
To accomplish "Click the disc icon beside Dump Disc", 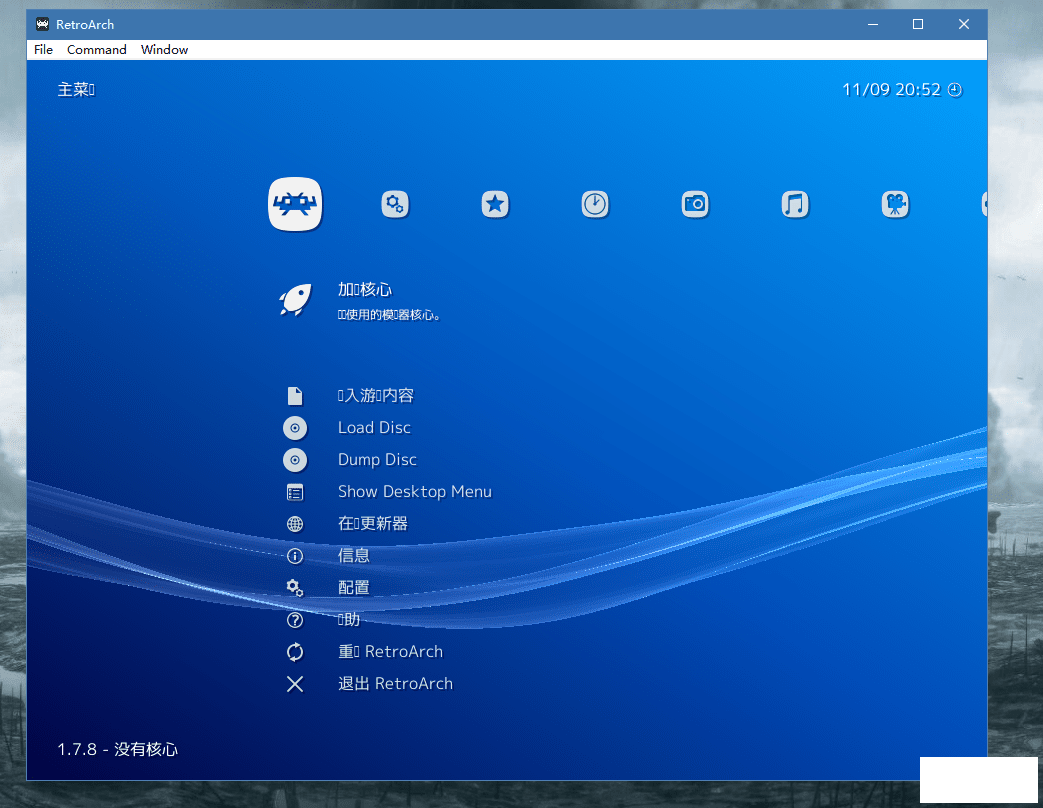I will tap(295, 460).
